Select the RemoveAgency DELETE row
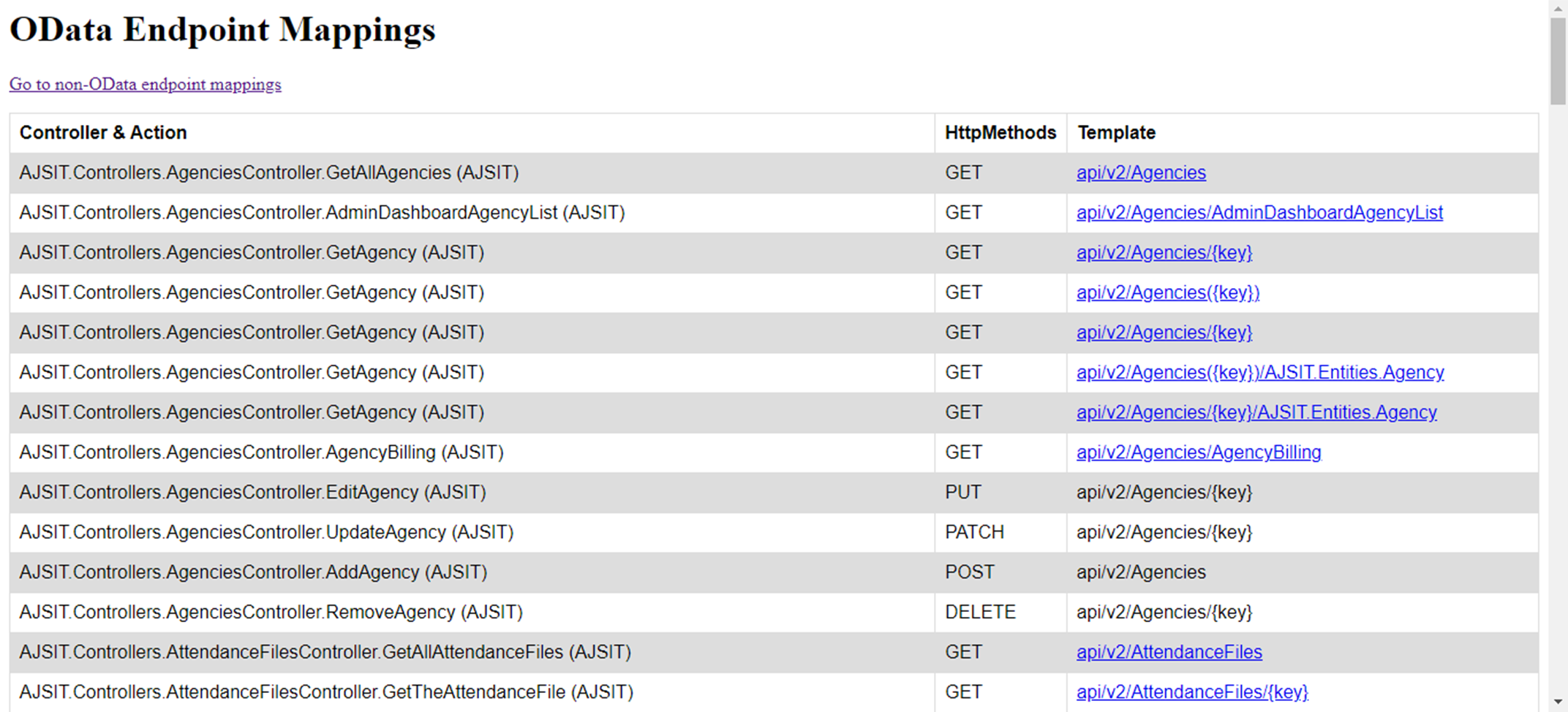This screenshot has width=1568, height=712. tap(468, 612)
